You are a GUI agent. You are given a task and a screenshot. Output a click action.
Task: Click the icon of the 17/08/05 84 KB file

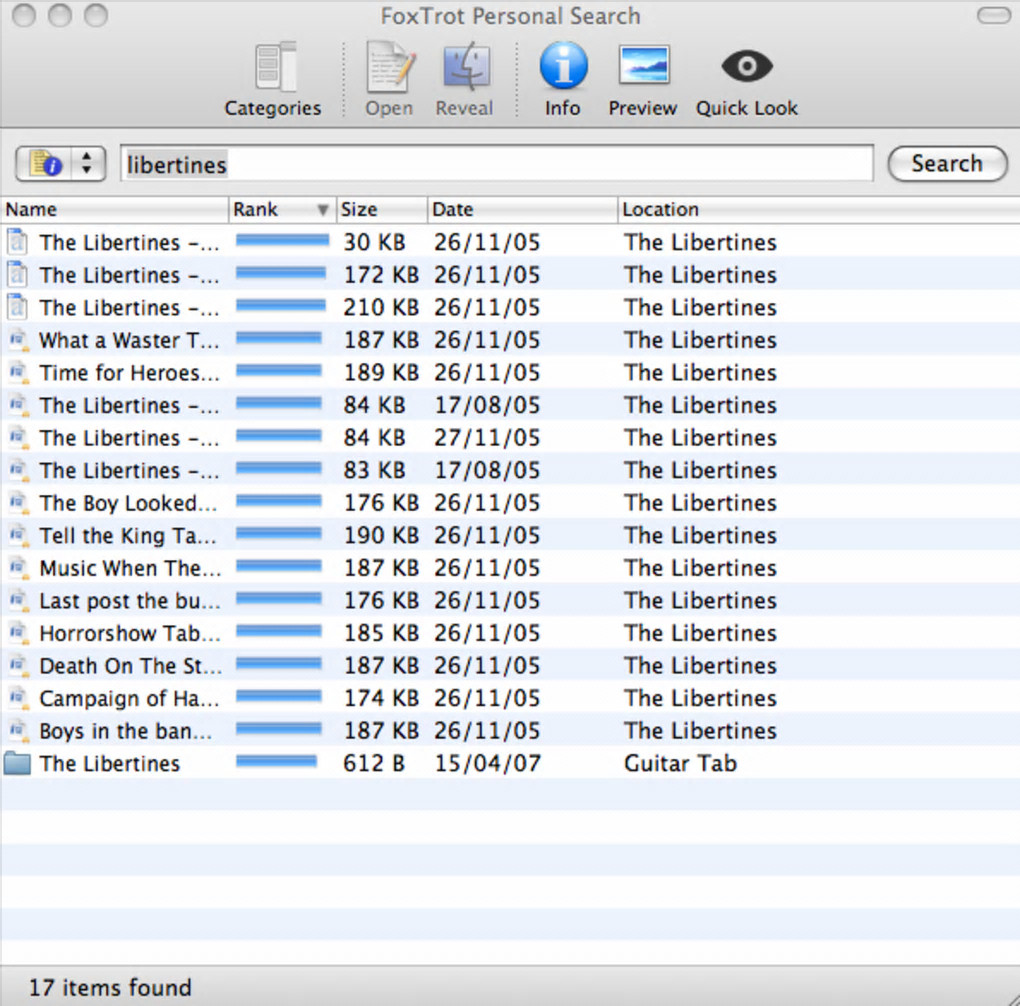coord(18,405)
